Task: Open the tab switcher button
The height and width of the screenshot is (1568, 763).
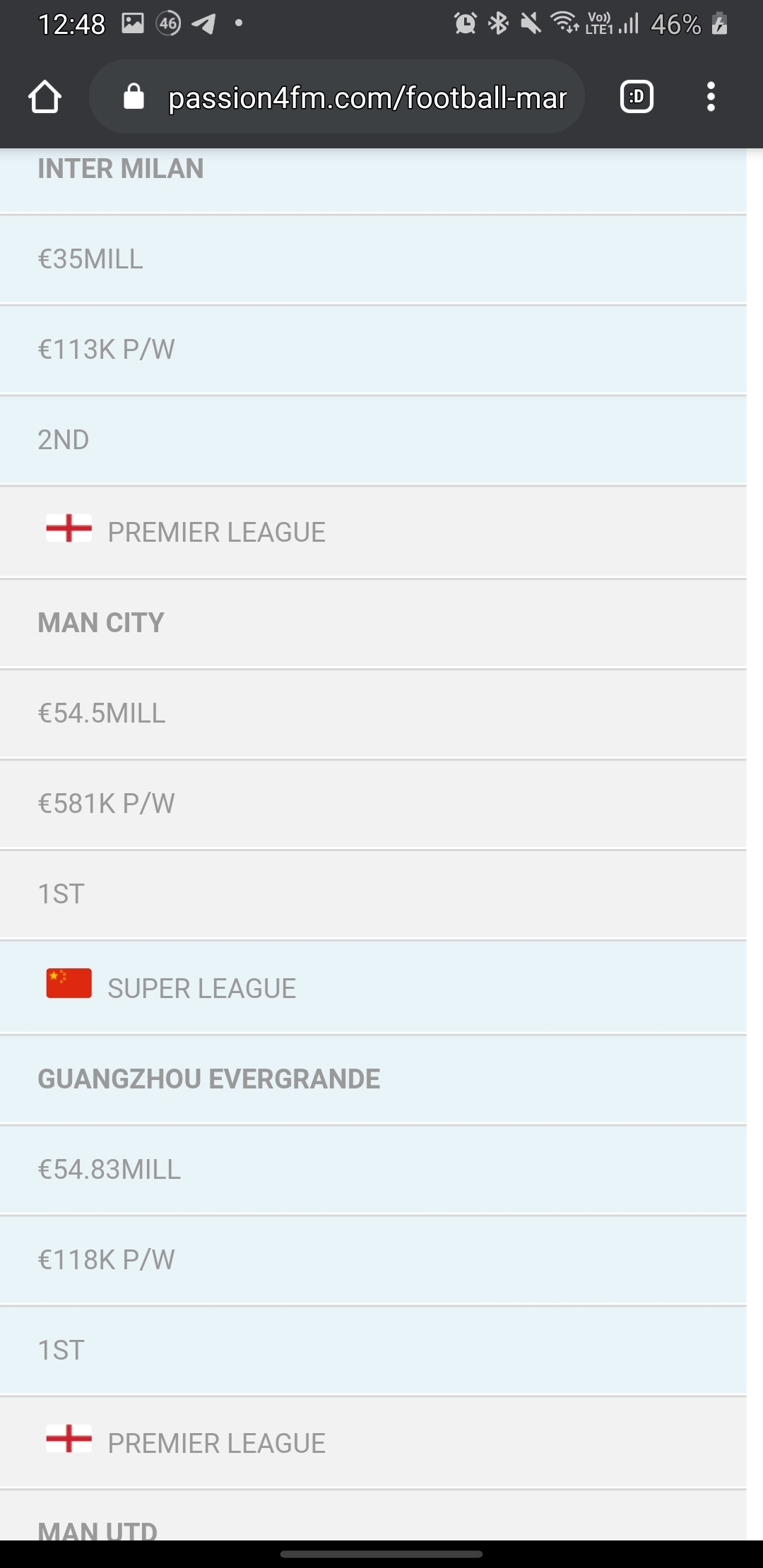Action: (x=637, y=97)
